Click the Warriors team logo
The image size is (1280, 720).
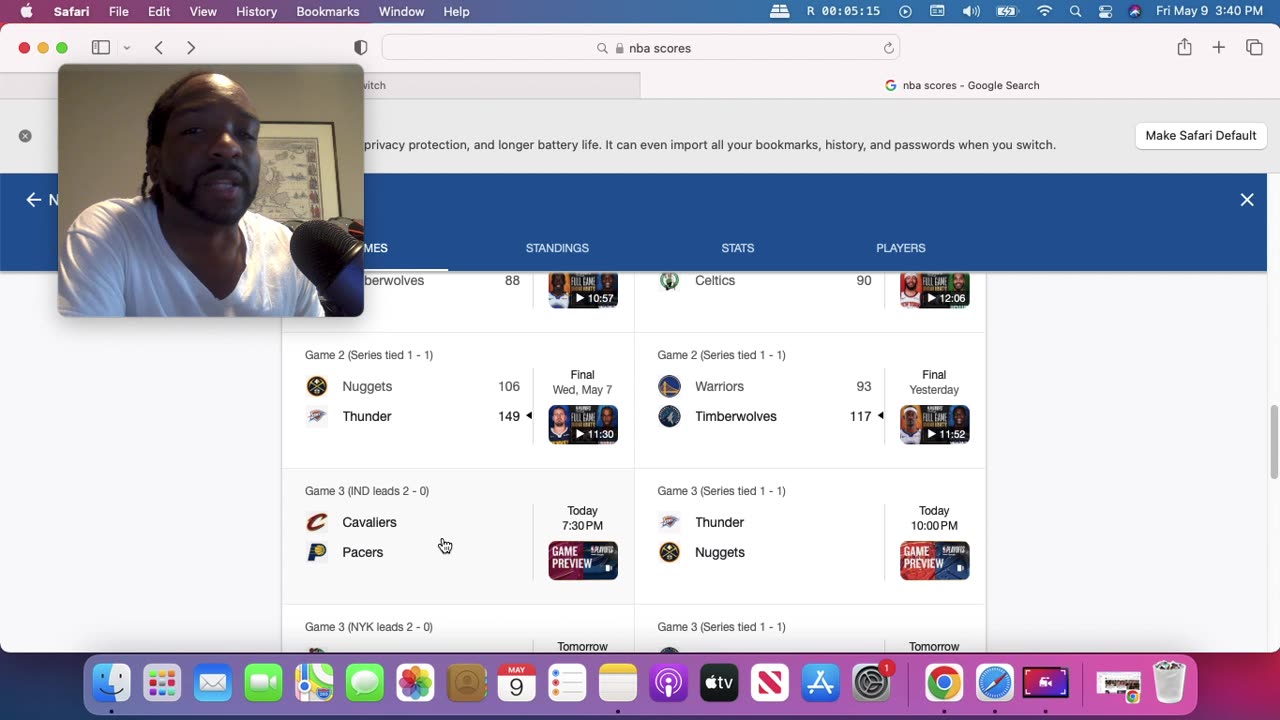pyautogui.click(x=670, y=386)
